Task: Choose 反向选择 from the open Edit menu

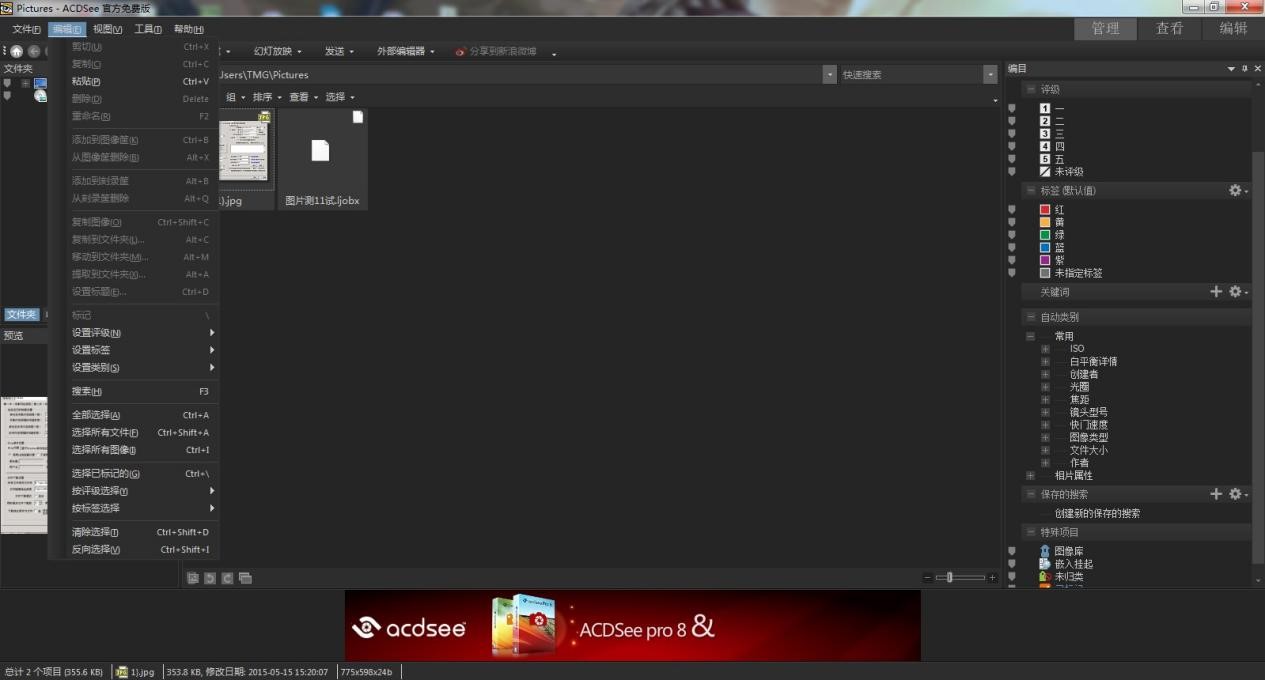Action: coord(94,548)
